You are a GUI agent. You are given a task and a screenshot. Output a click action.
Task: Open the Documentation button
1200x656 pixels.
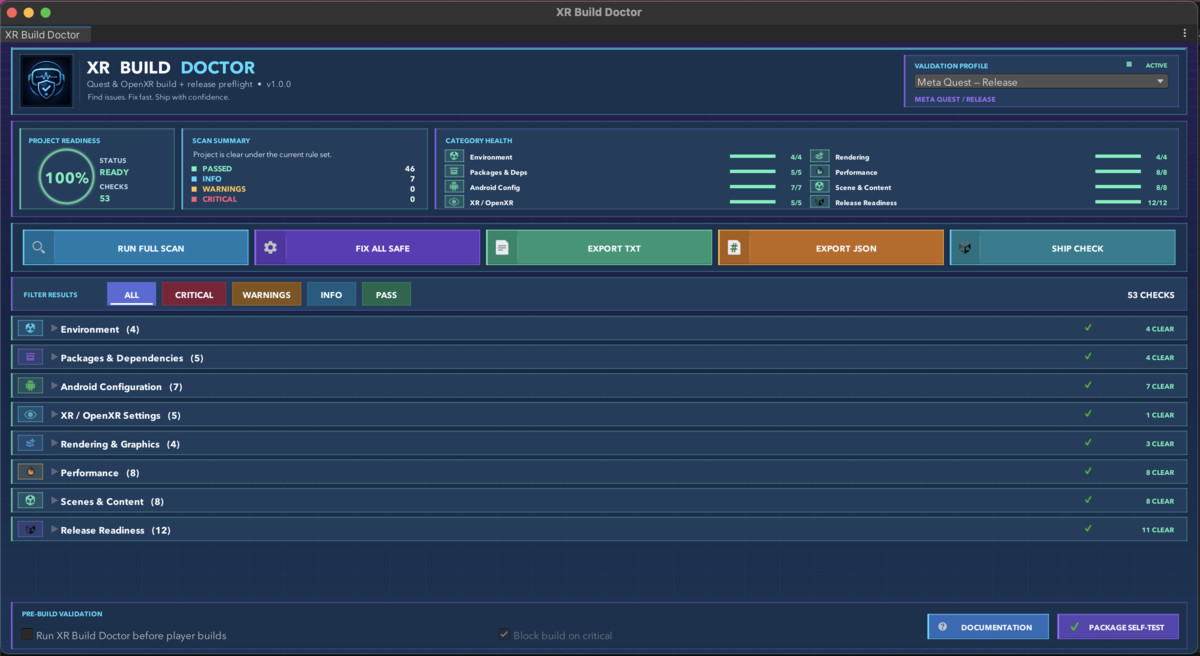pos(988,627)
